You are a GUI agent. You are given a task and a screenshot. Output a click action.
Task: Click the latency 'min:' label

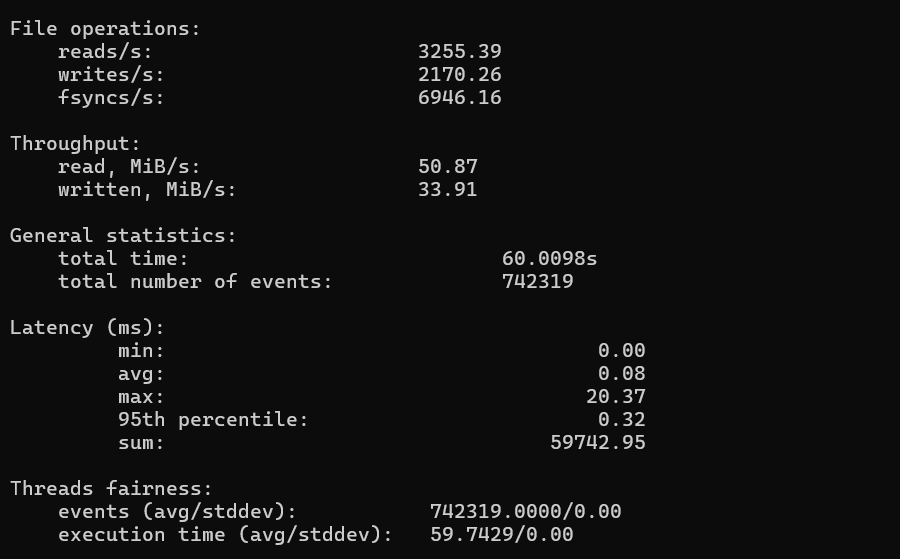pyautogui.click(x=141, y=351)
